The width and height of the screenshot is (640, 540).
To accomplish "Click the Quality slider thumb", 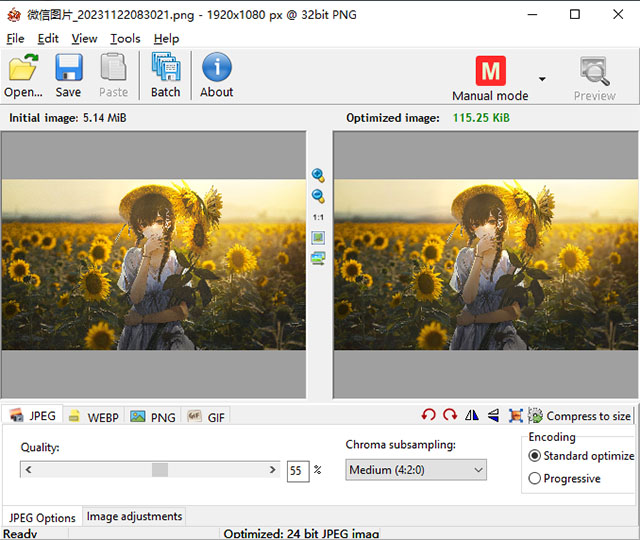I will click(160, 470).
